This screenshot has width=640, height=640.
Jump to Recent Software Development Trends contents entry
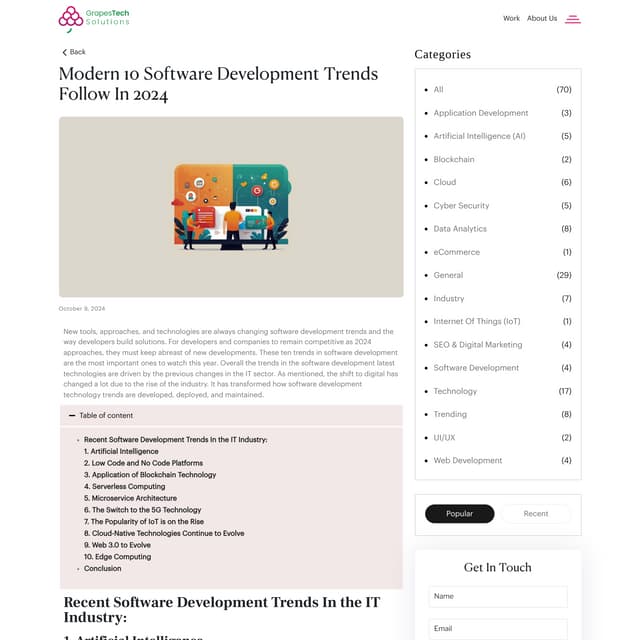pyautogui.click(x=176, y=440)
